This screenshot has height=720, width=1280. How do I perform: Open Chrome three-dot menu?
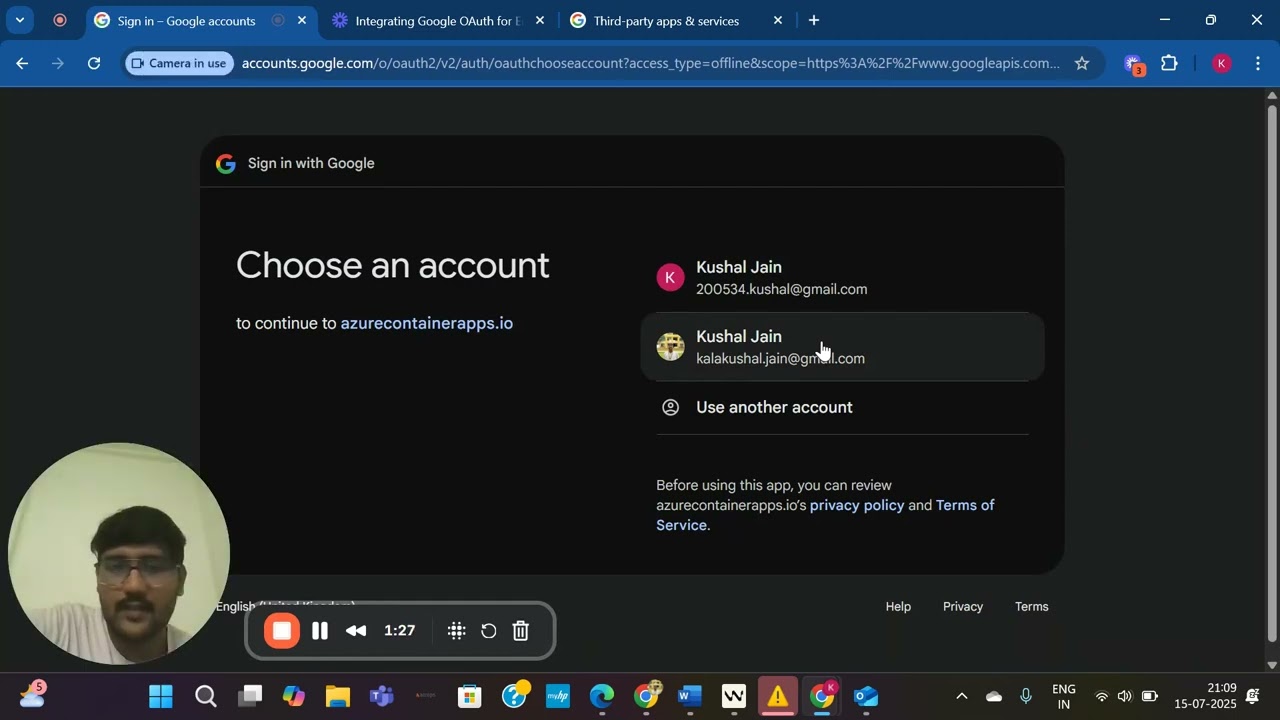(1258, 63)
